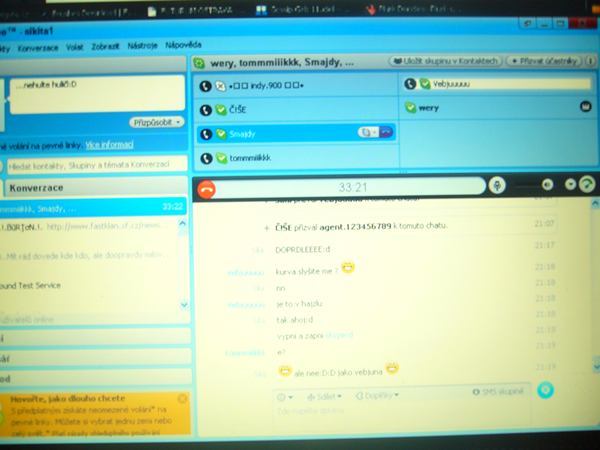
Task: Edit the mood message field '...nehulte hulíš :D'
Action: 97,95
